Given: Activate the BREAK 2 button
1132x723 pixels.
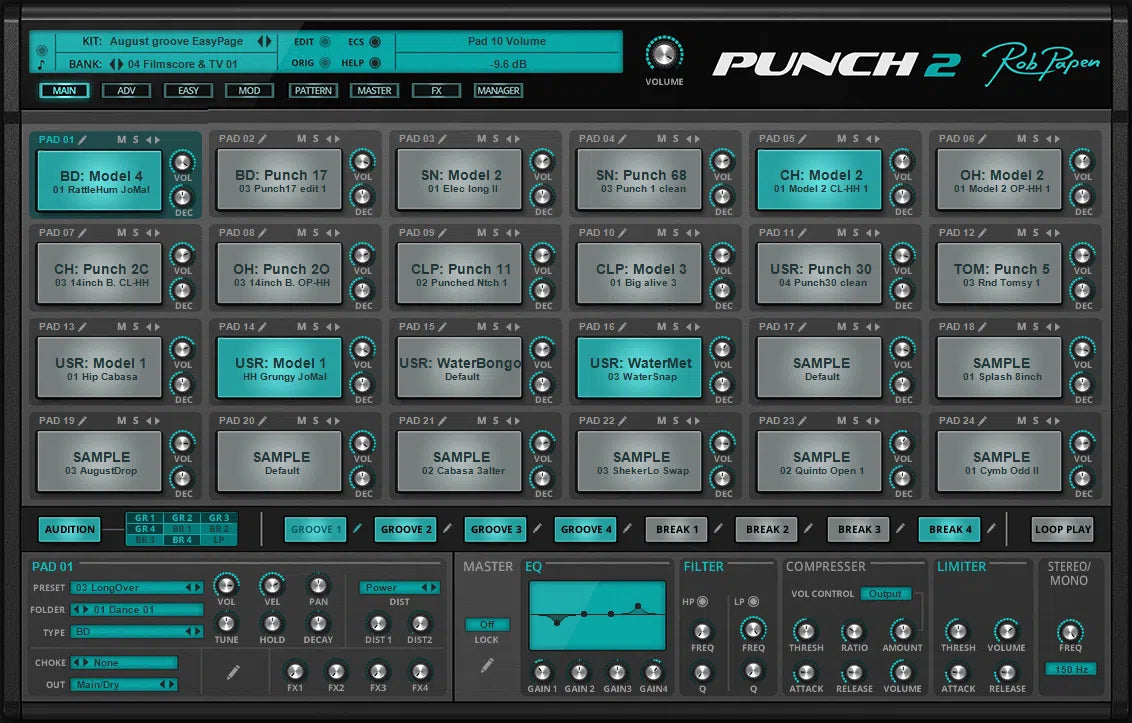Looking at the screenshot, I should (767, 529).
